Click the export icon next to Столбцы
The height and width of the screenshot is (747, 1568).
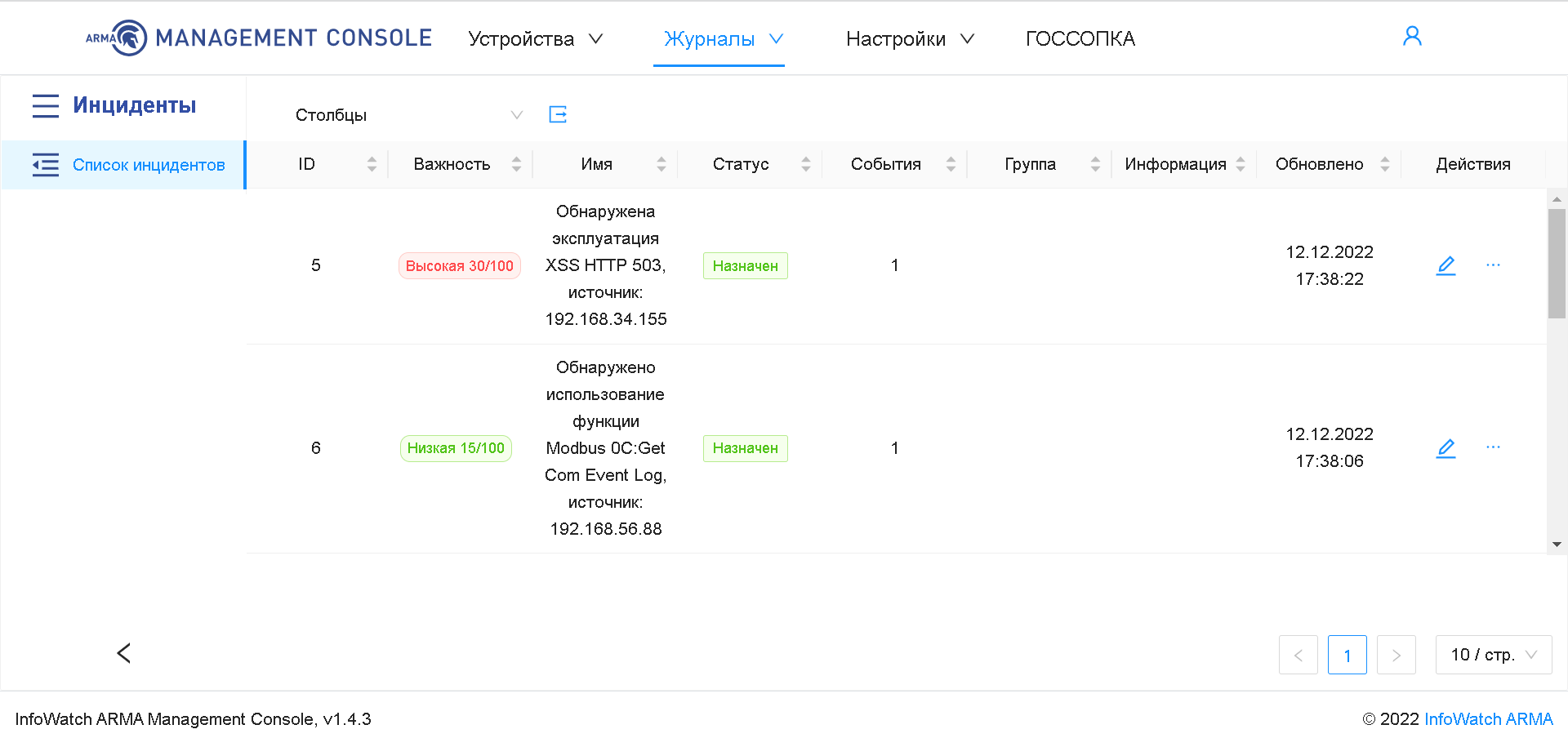[x=558, y=114]
